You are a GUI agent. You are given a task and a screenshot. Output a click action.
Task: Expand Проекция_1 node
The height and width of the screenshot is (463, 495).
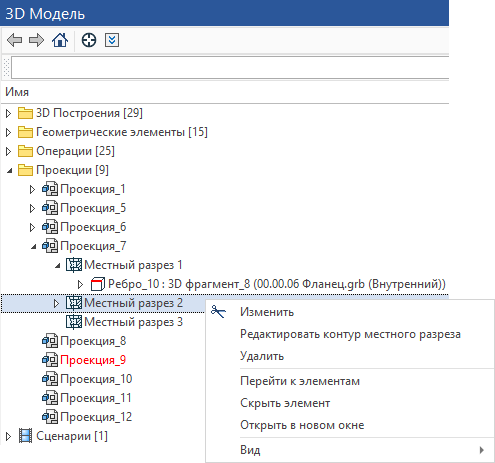[x=32, y=190]
